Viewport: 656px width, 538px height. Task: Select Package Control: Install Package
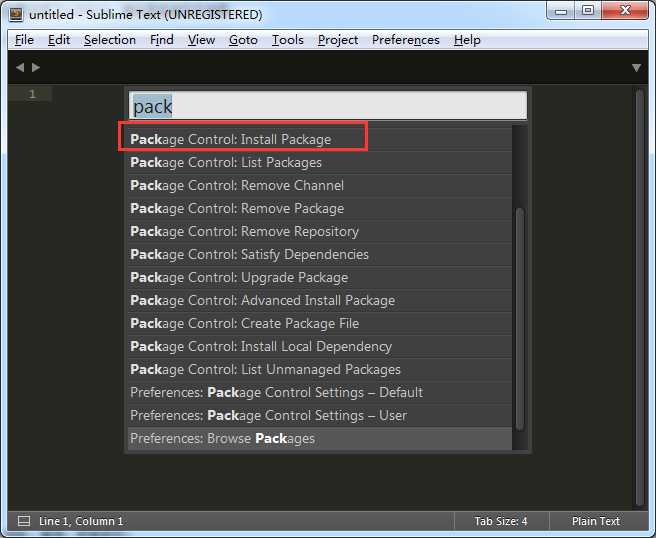(x=320, y=139)
